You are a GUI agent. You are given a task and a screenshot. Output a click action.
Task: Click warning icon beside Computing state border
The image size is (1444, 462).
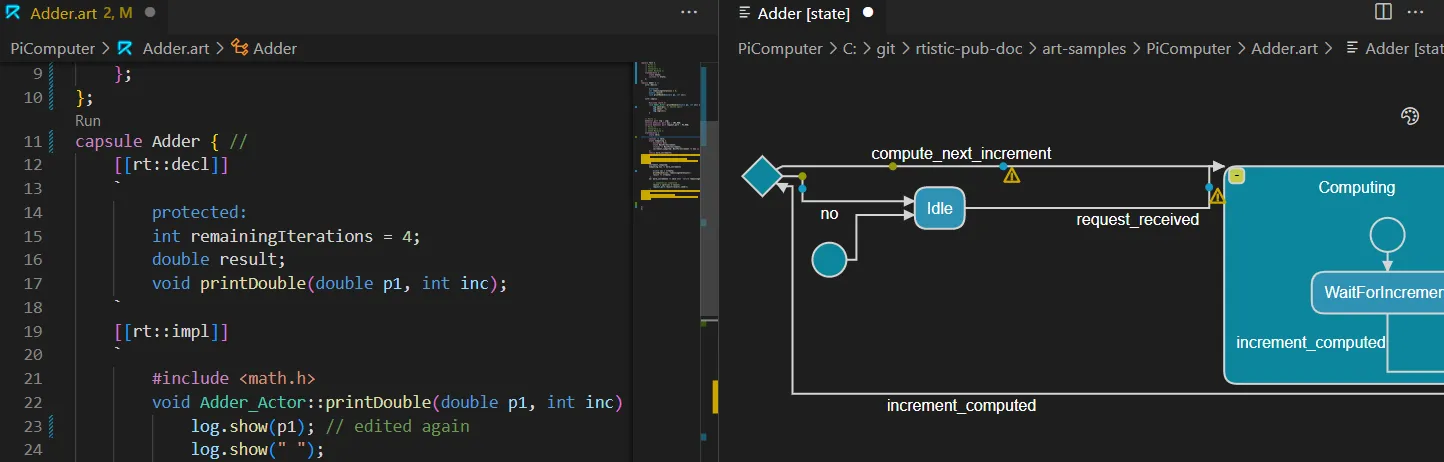click(x=1217, y=197)
